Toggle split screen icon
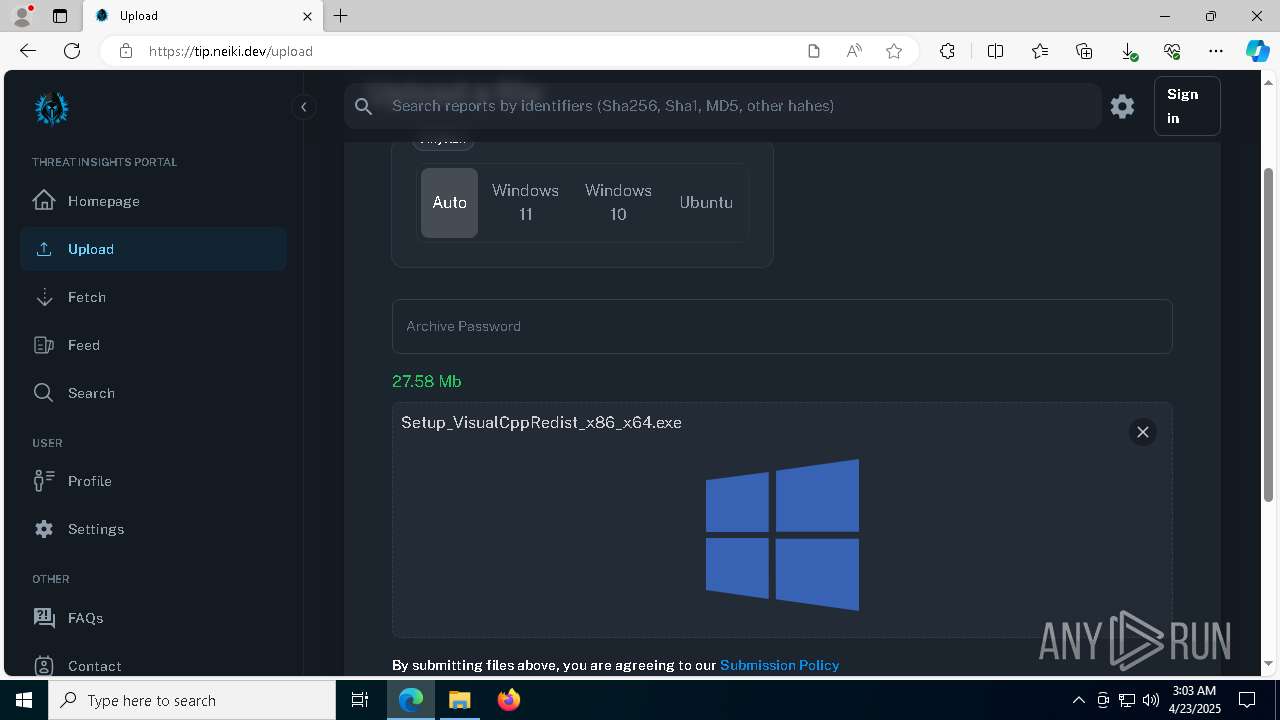The width and height of the screenshot is (1280, 720). (995, 51)
